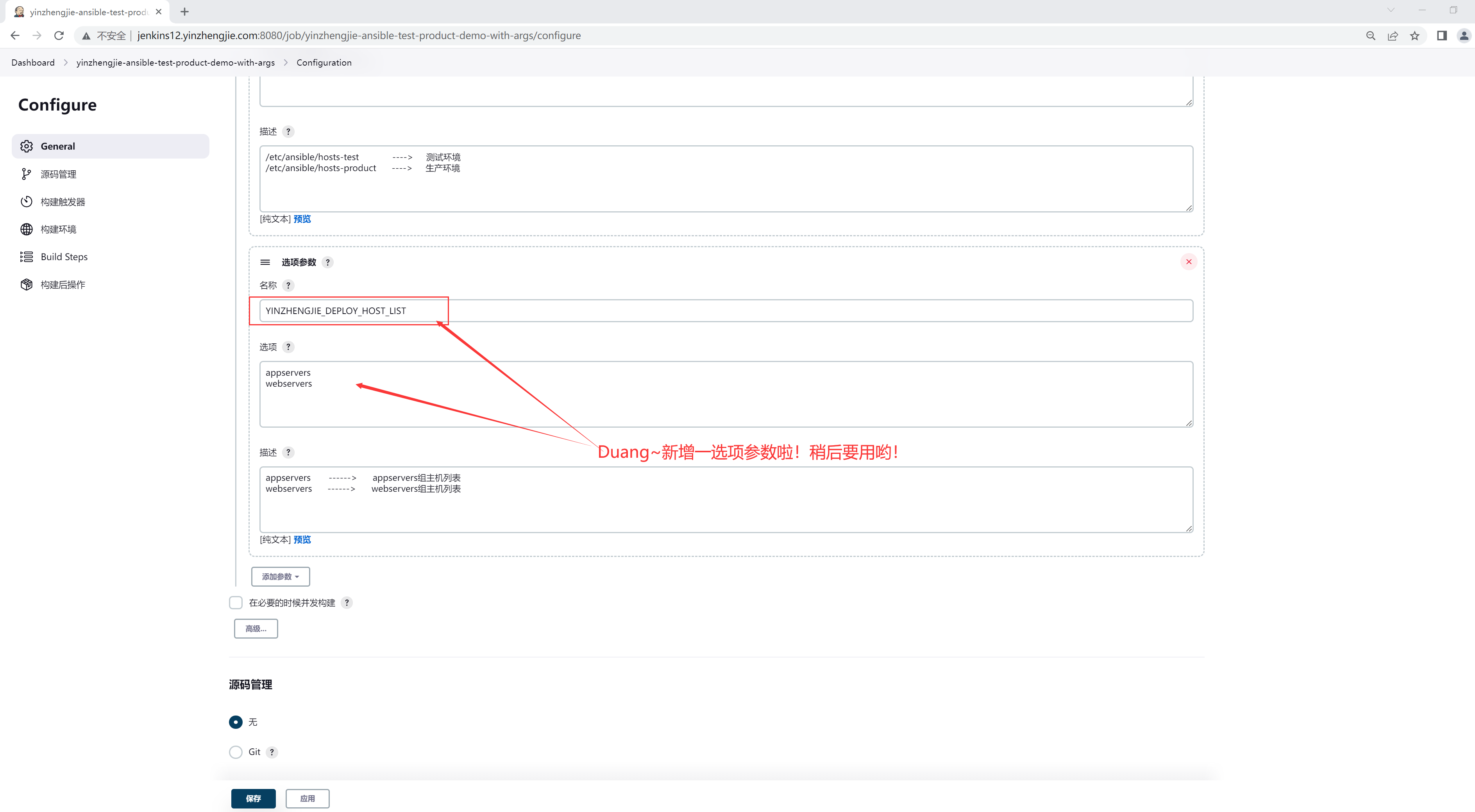This screenshot has height=812, width=1475.
Task: Select the Git radio button
Action: pos(235,752)
